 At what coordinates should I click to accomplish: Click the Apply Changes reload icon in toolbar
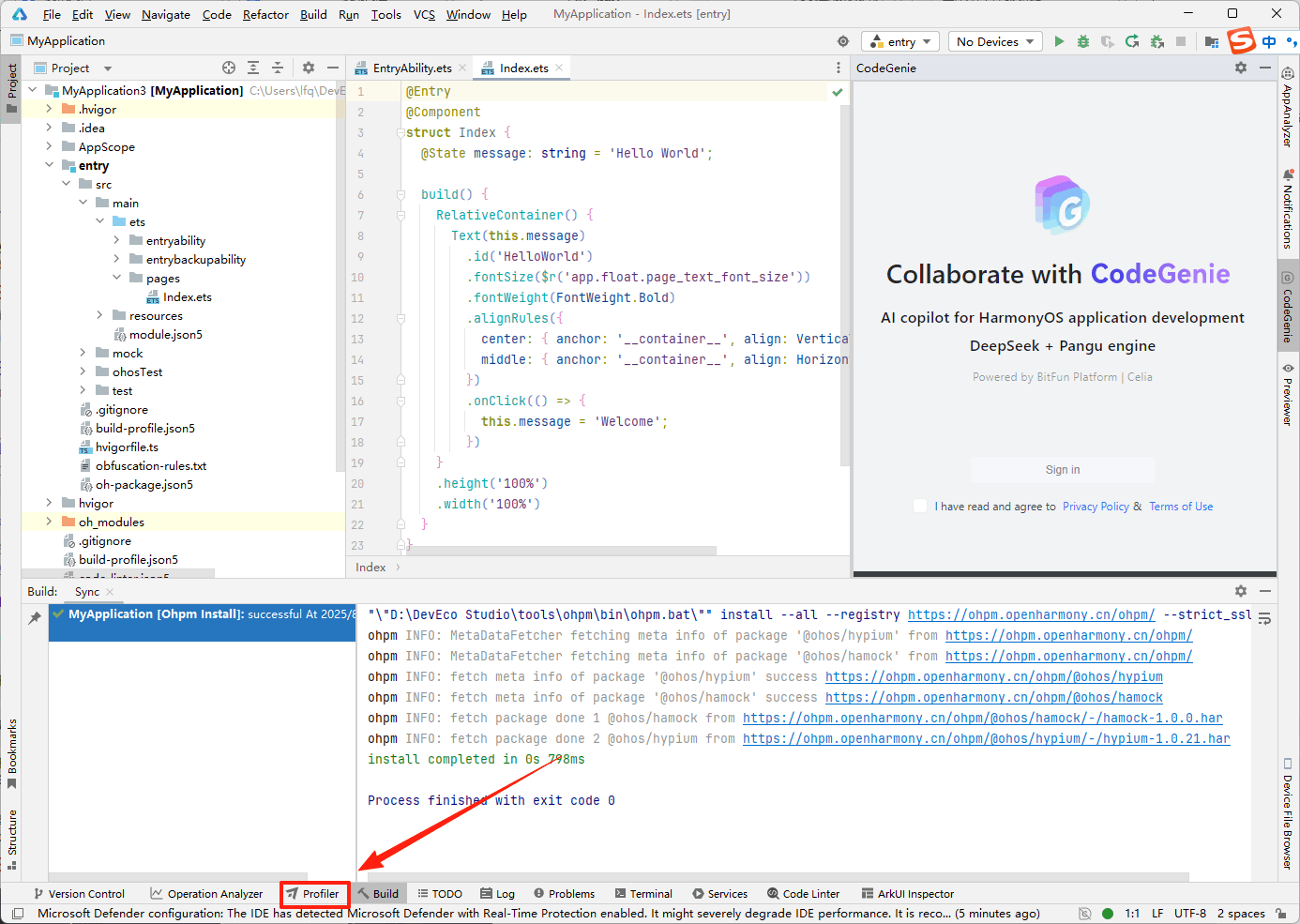tap(1132, 41)
